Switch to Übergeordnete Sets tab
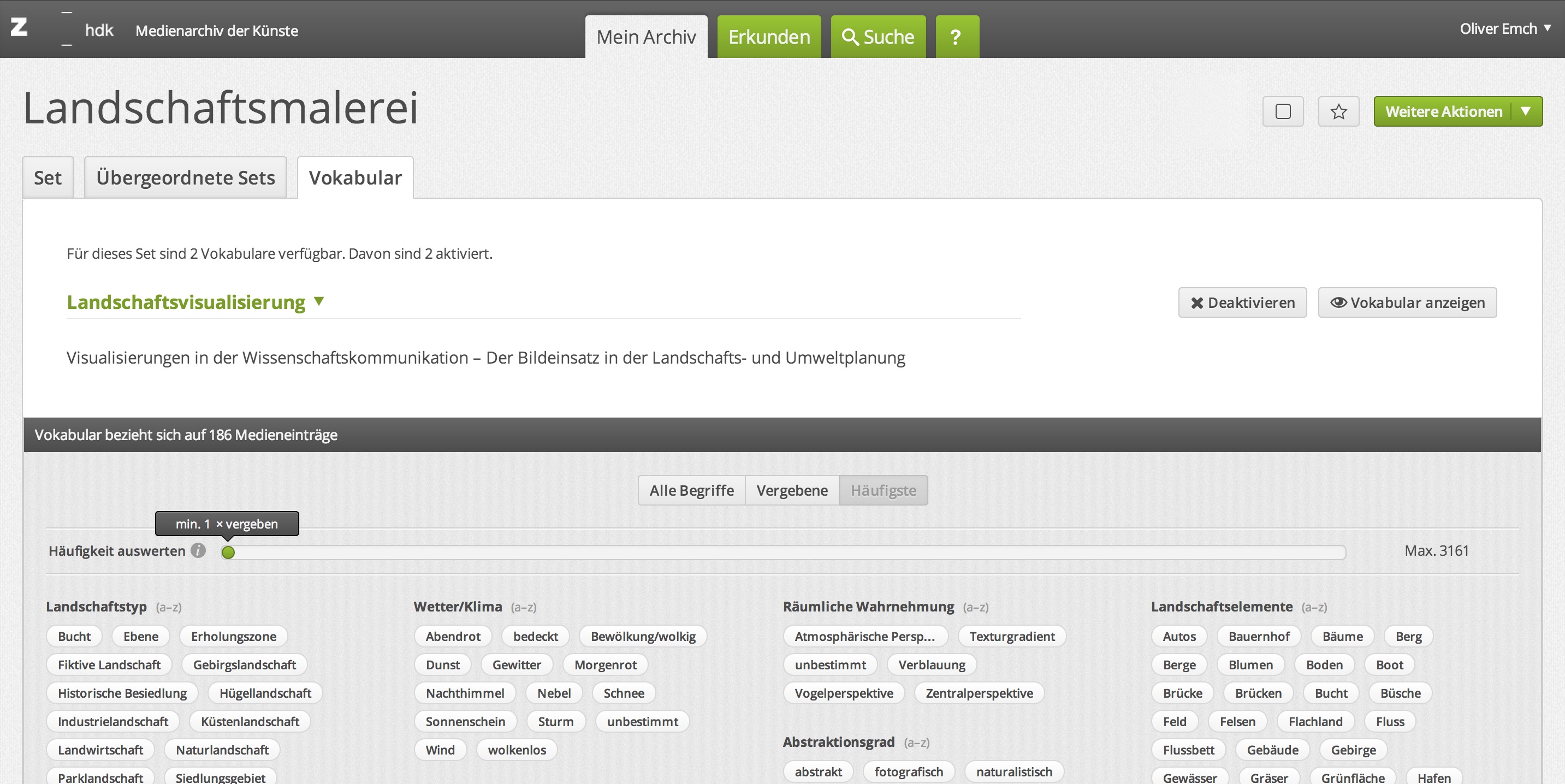 click(185, 178)
